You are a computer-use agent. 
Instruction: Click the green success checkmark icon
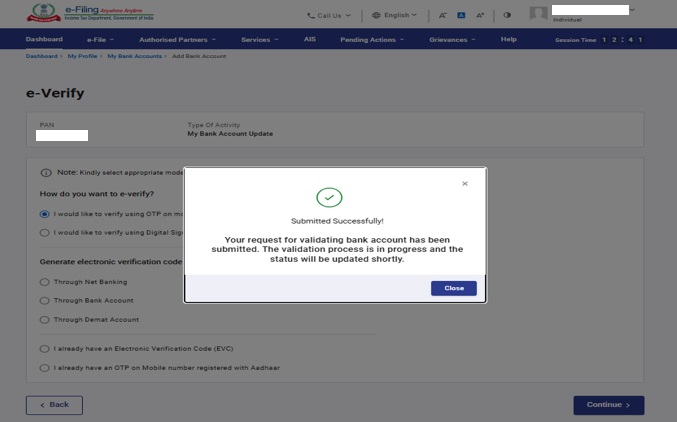click(x=329, y=198)
